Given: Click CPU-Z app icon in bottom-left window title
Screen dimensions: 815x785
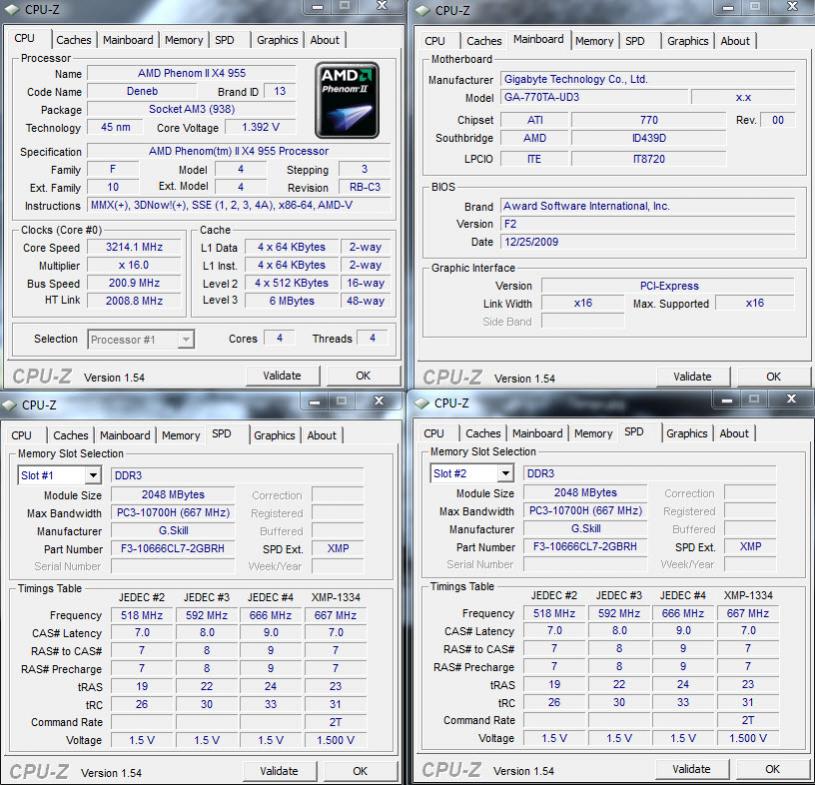Looking at the screenshot, I should click(9, 404).
